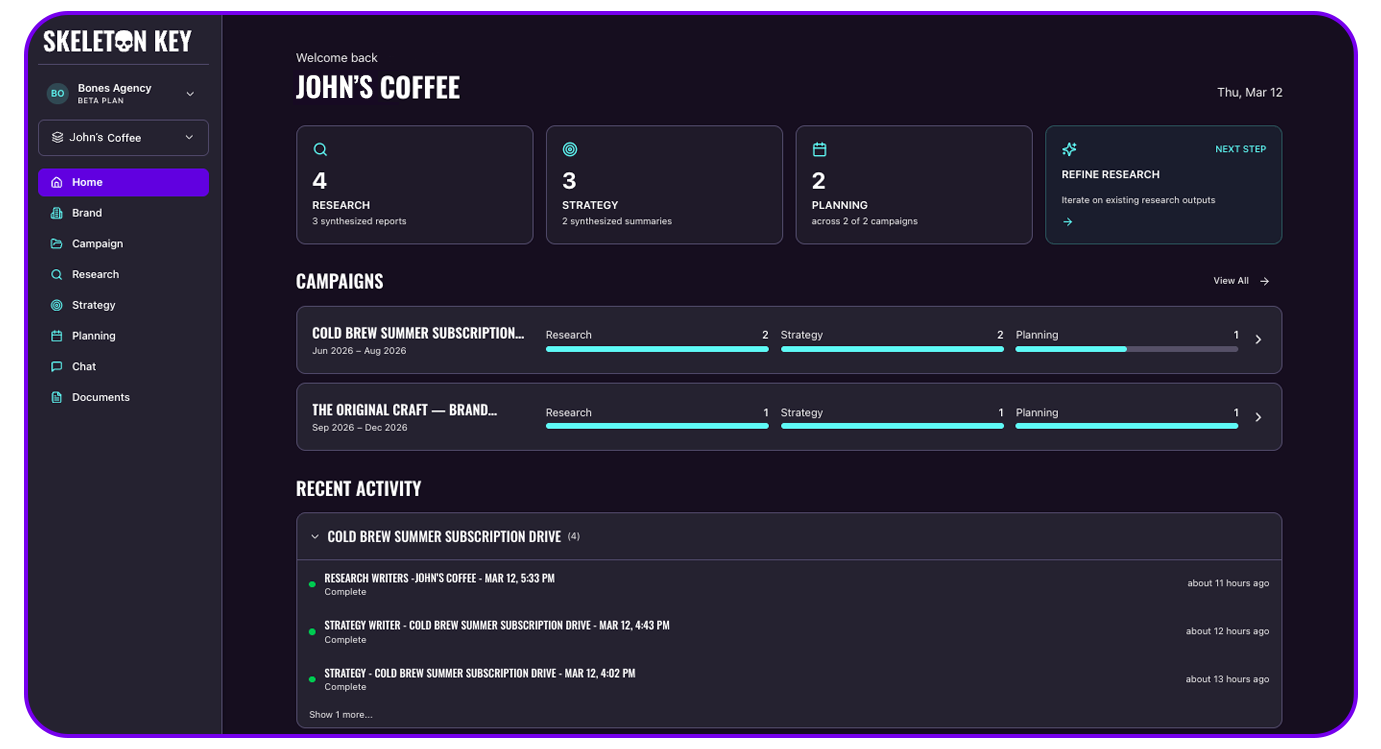
Task: Open the Bones Agency account dropdown
Action: [190, 94]
